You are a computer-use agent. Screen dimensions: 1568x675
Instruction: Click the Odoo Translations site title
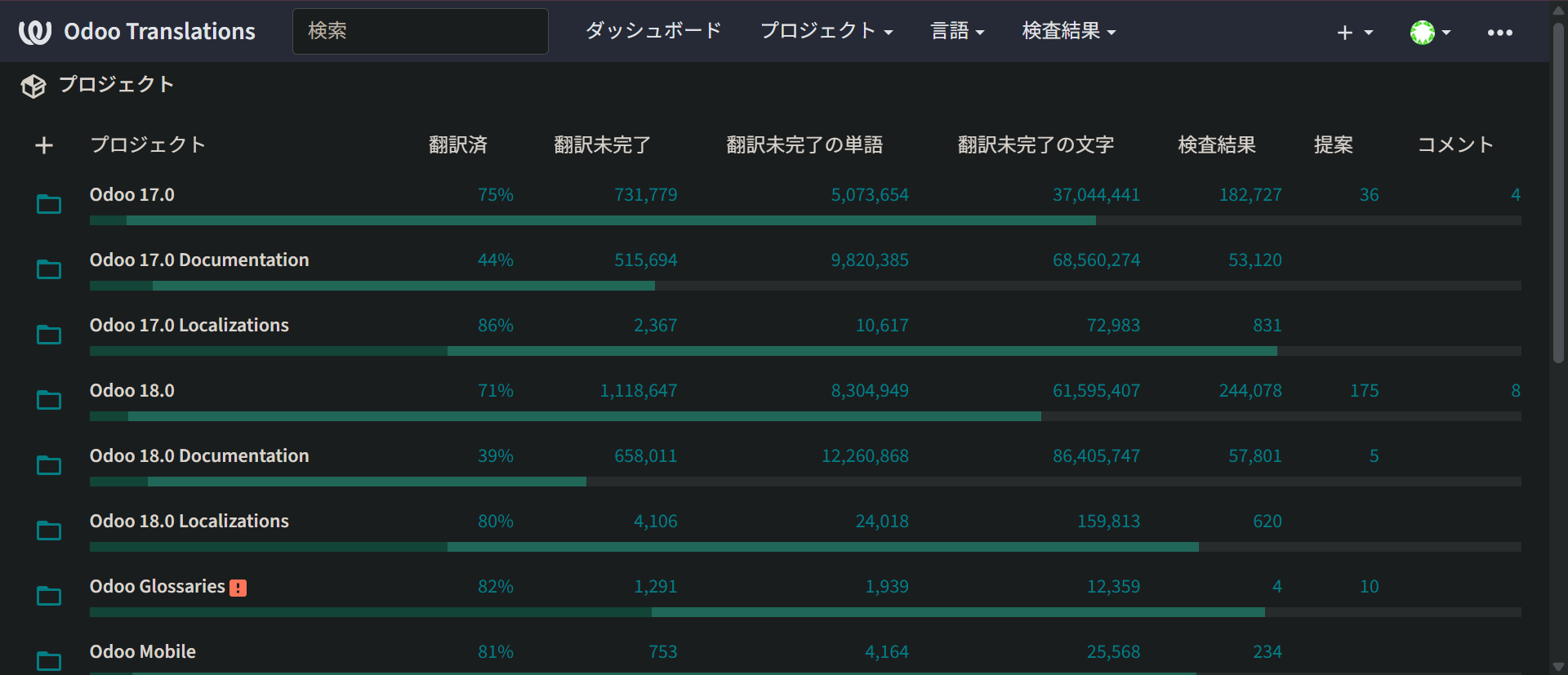coord(159,32)
